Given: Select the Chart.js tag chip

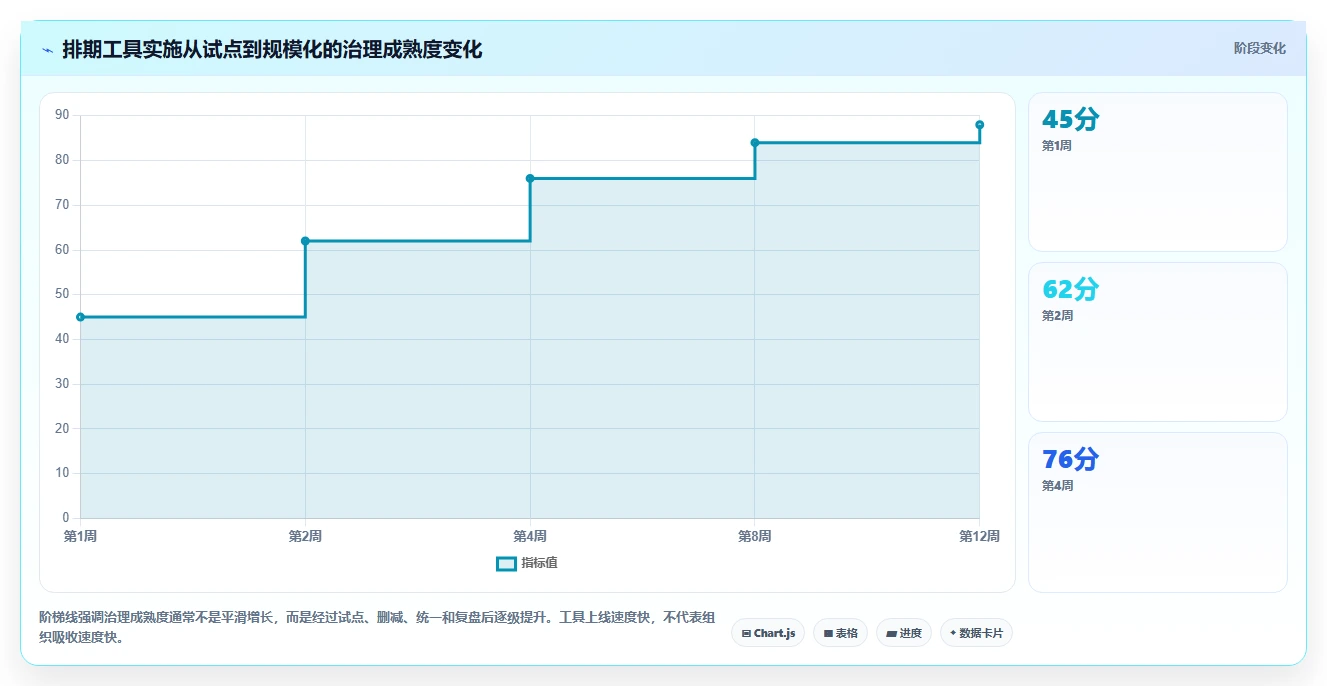Looking at the screenshot, I should (768, 633).
